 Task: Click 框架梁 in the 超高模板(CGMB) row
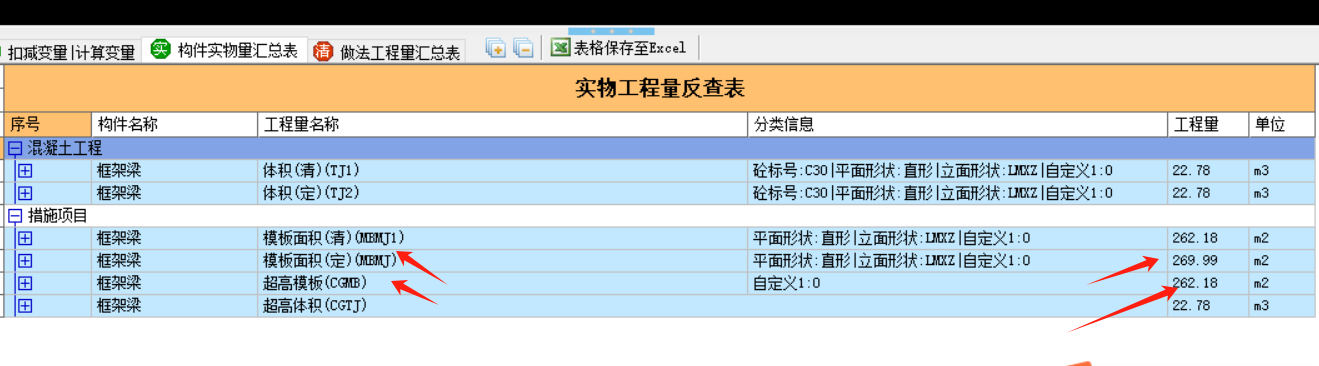(119, 283)
